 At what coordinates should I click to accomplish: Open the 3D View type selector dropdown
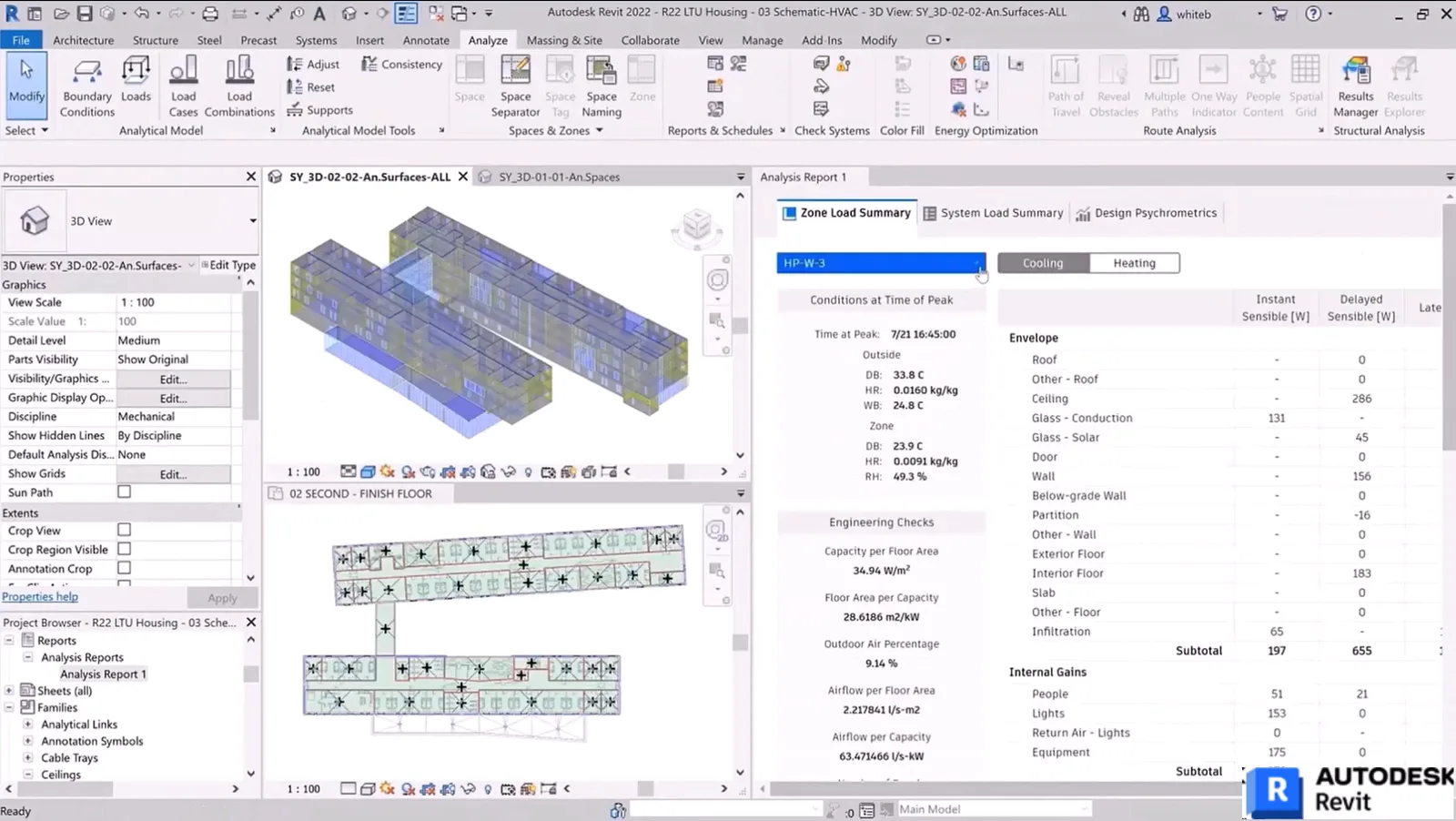253,220
